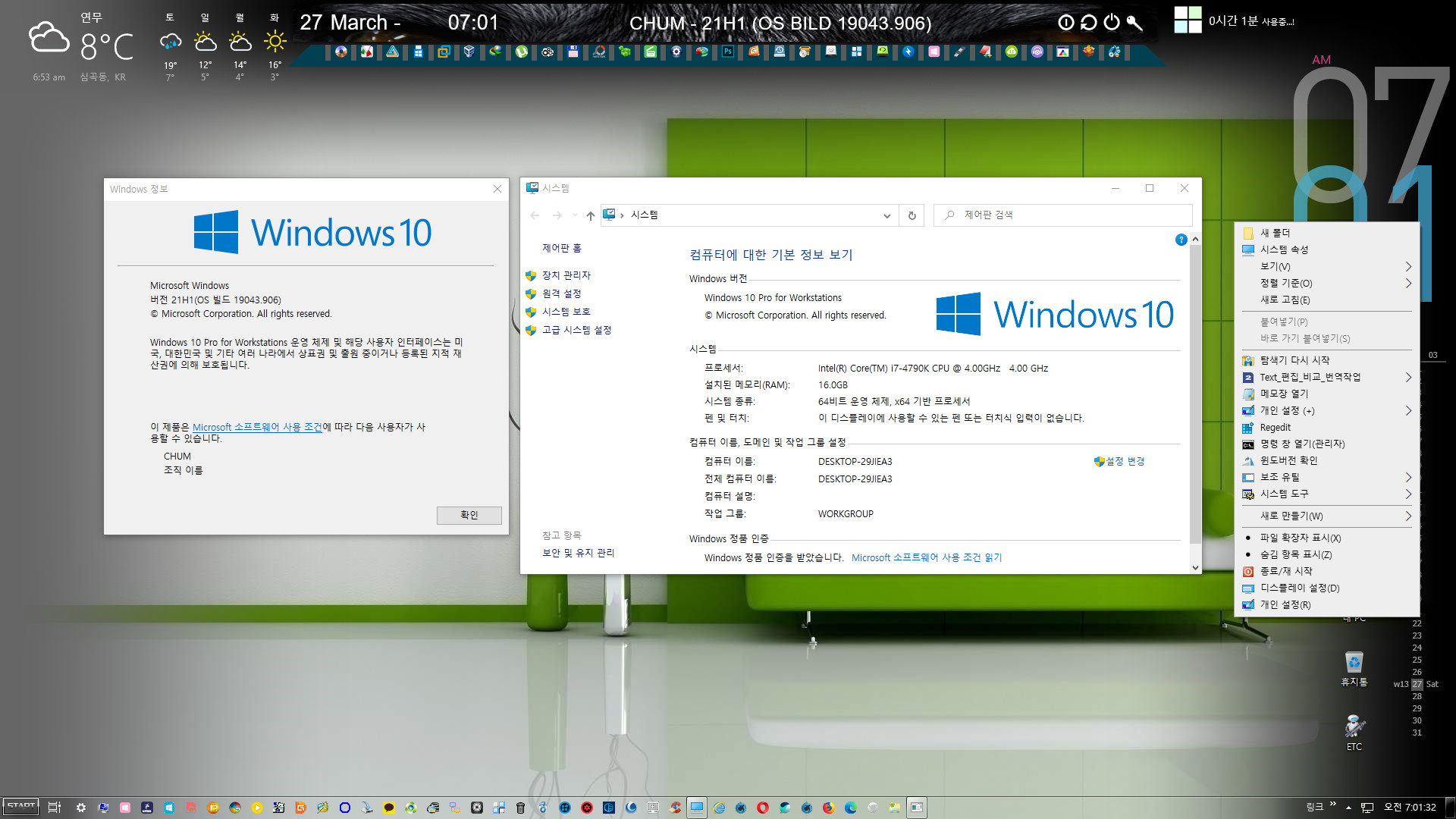Screen dimensions: 1456x819
Task: Expand the 정렬 기준(O) submenu
Action: click(1326, 283)
